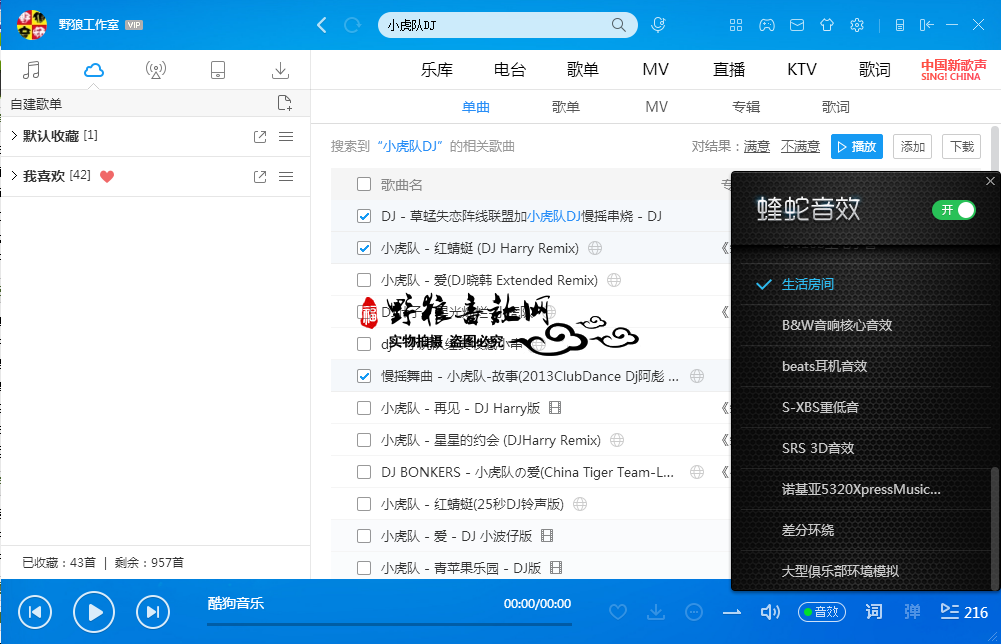Show 专辑 search results
Image resolution: width=1001 pixels, height=644 pixels.
pyautogui.click(x=746, y=107)
